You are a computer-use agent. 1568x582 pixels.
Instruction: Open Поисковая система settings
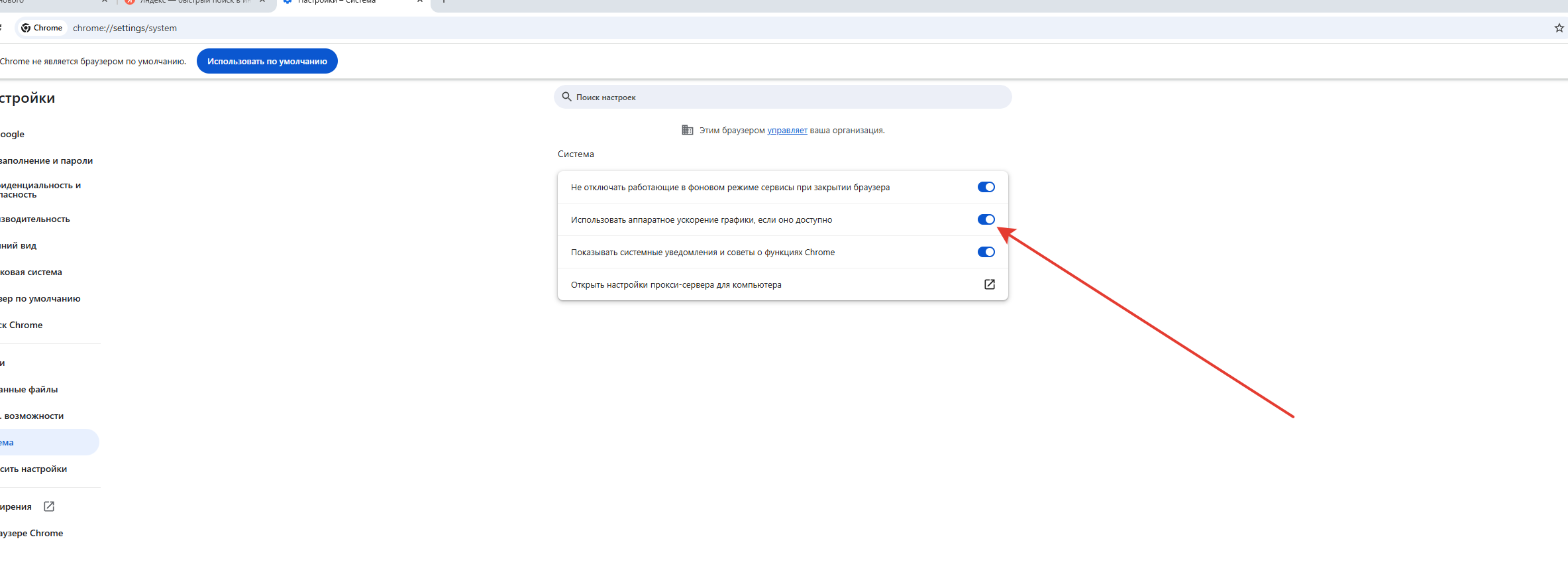[31, 272]
